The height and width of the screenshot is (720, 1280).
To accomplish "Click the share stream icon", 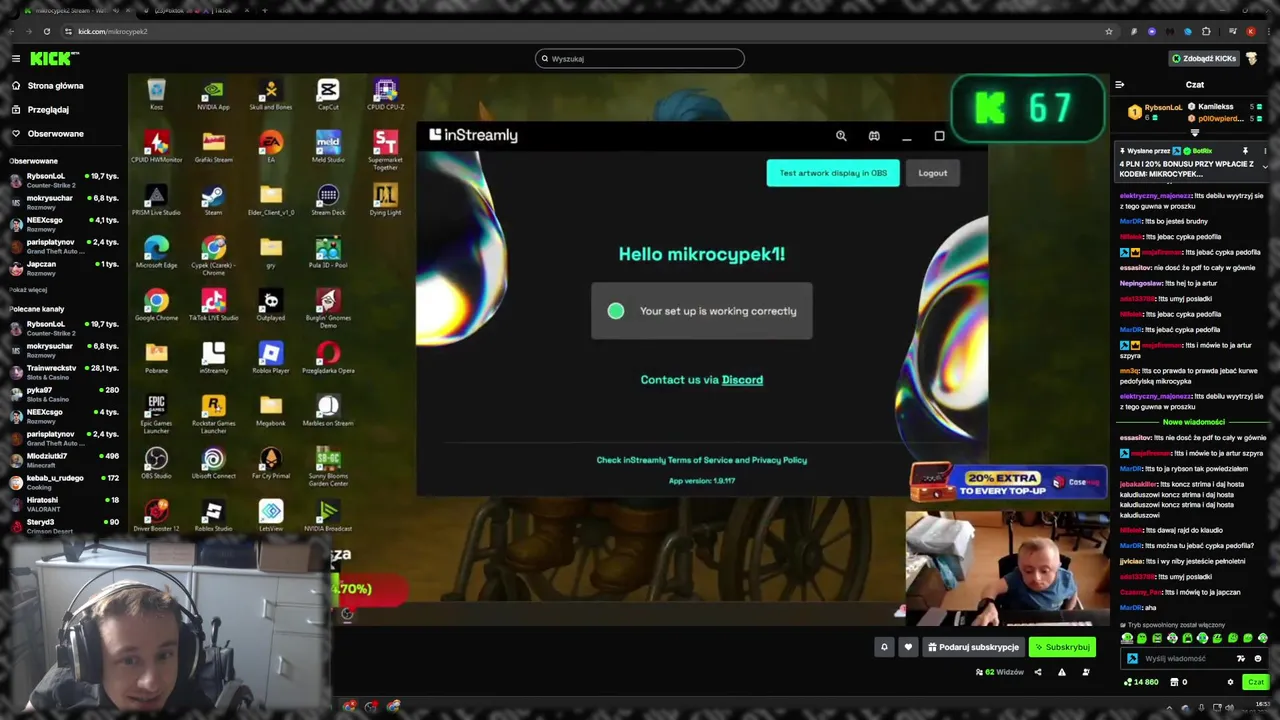I will 1037,672.
